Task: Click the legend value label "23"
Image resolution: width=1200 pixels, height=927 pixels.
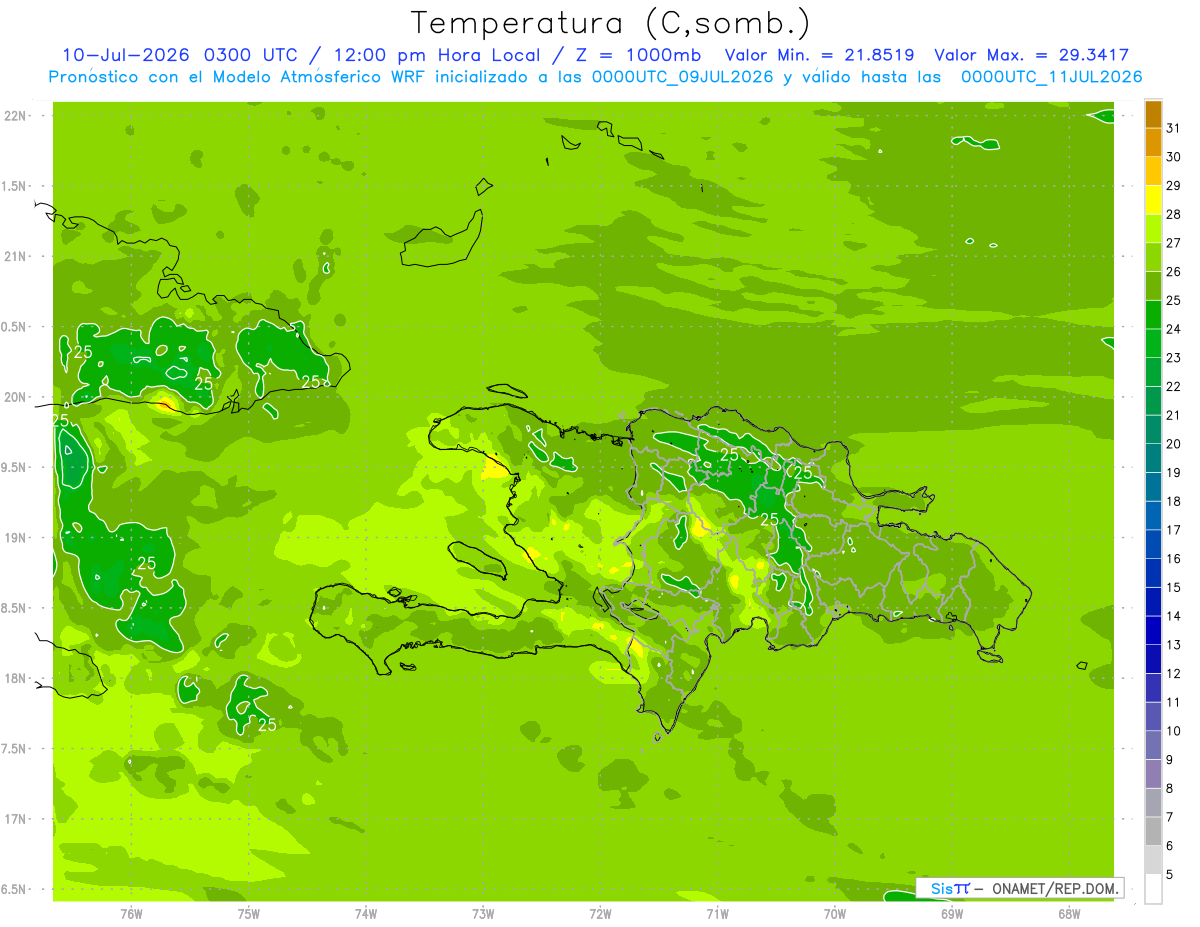Action: point(1173,358)
